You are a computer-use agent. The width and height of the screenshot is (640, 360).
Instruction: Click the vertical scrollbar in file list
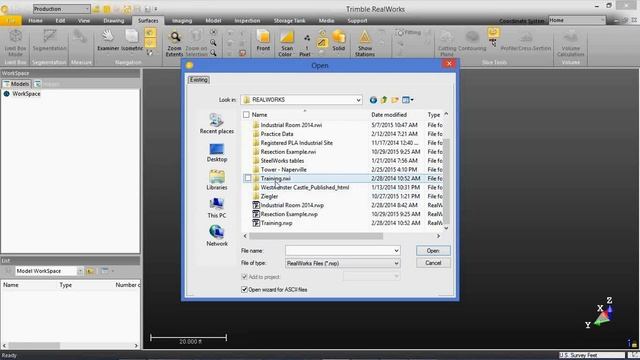(446, 180)
